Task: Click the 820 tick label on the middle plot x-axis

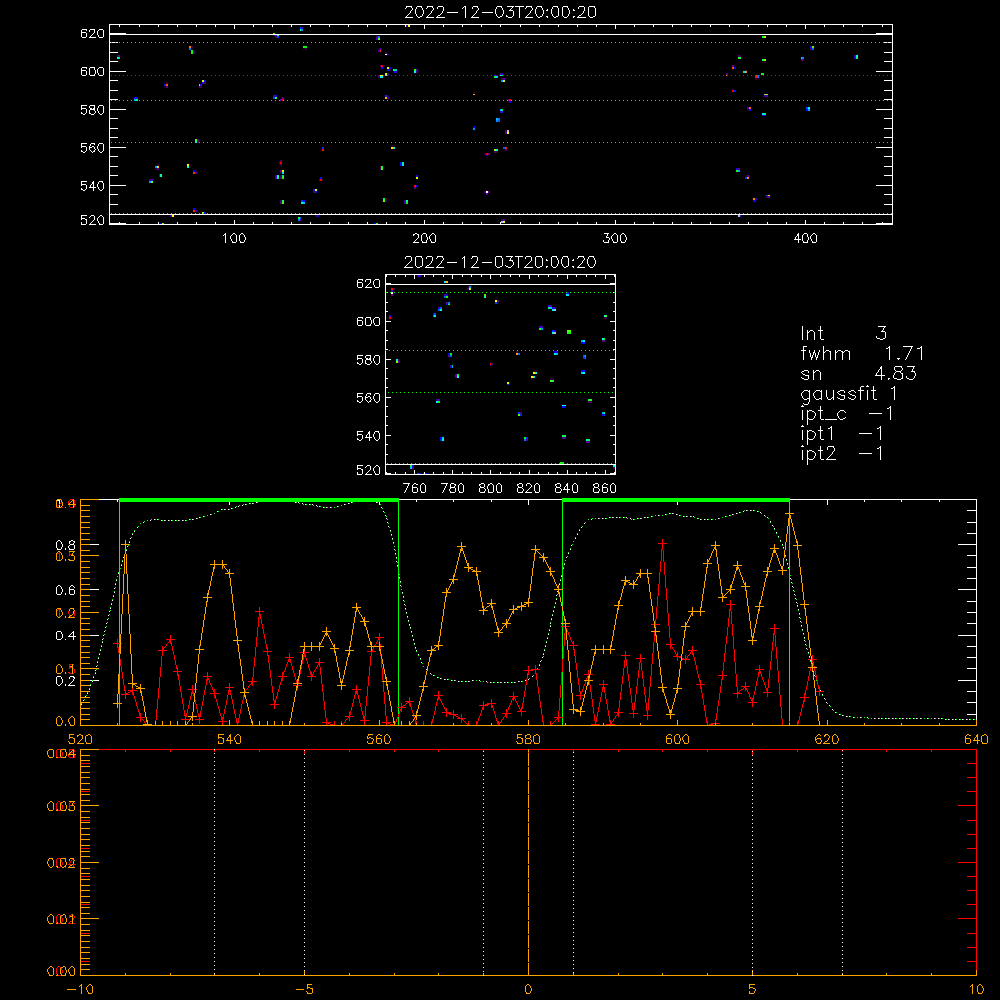Action: click(529, 489)
